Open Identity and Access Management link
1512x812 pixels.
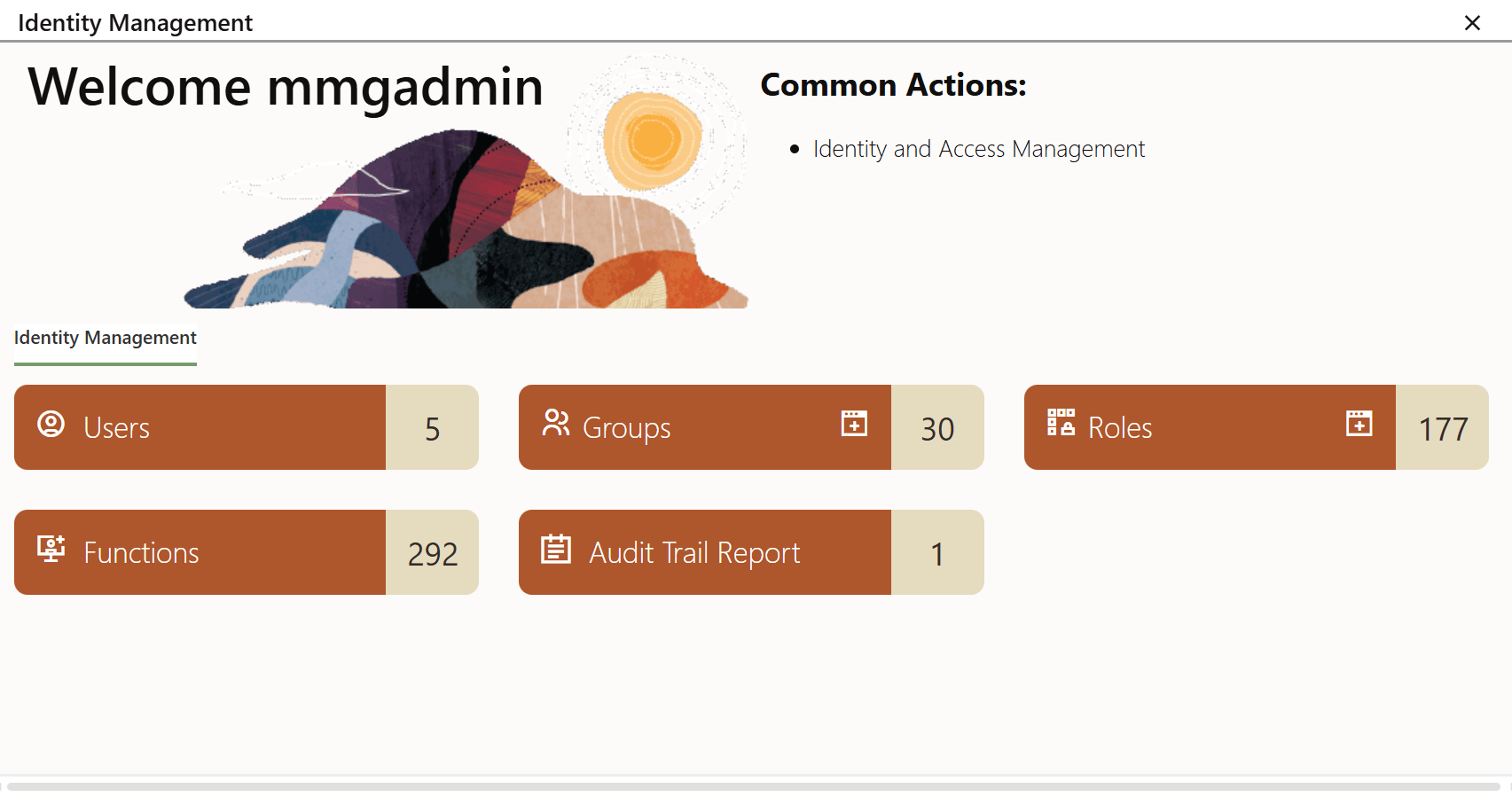tap(978, 149)
